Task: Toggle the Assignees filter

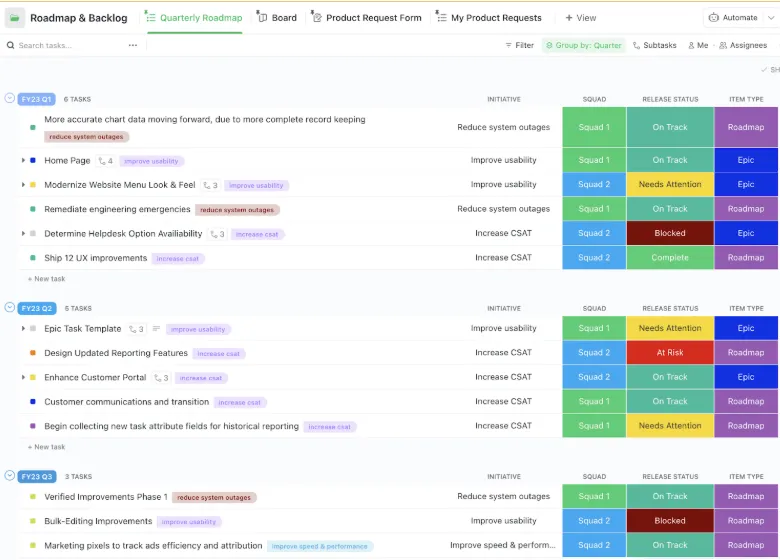Action: coord(743,45)
